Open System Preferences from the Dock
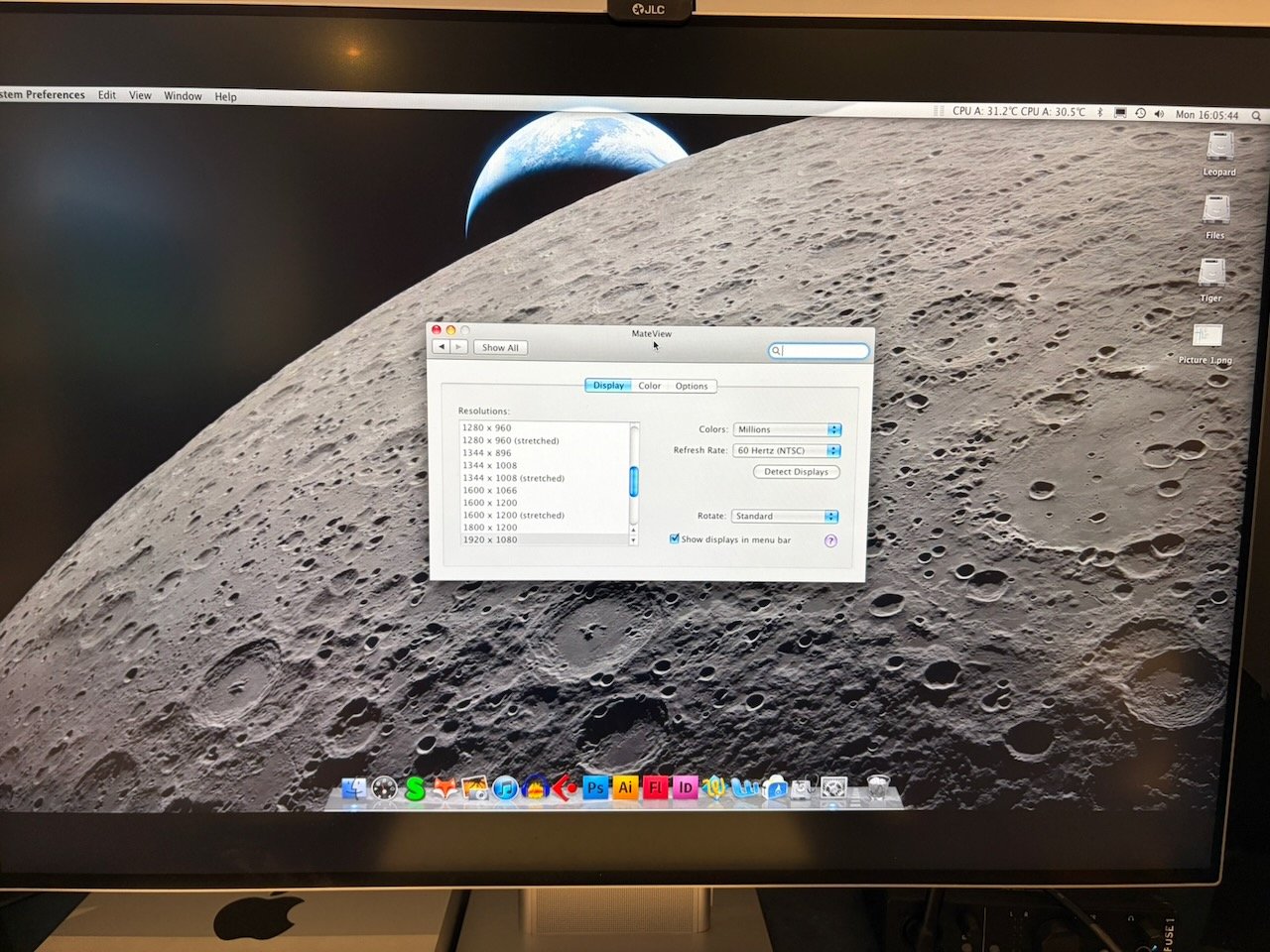The width and height of the screenshot is (1270, 952). (x=833, y=788)
